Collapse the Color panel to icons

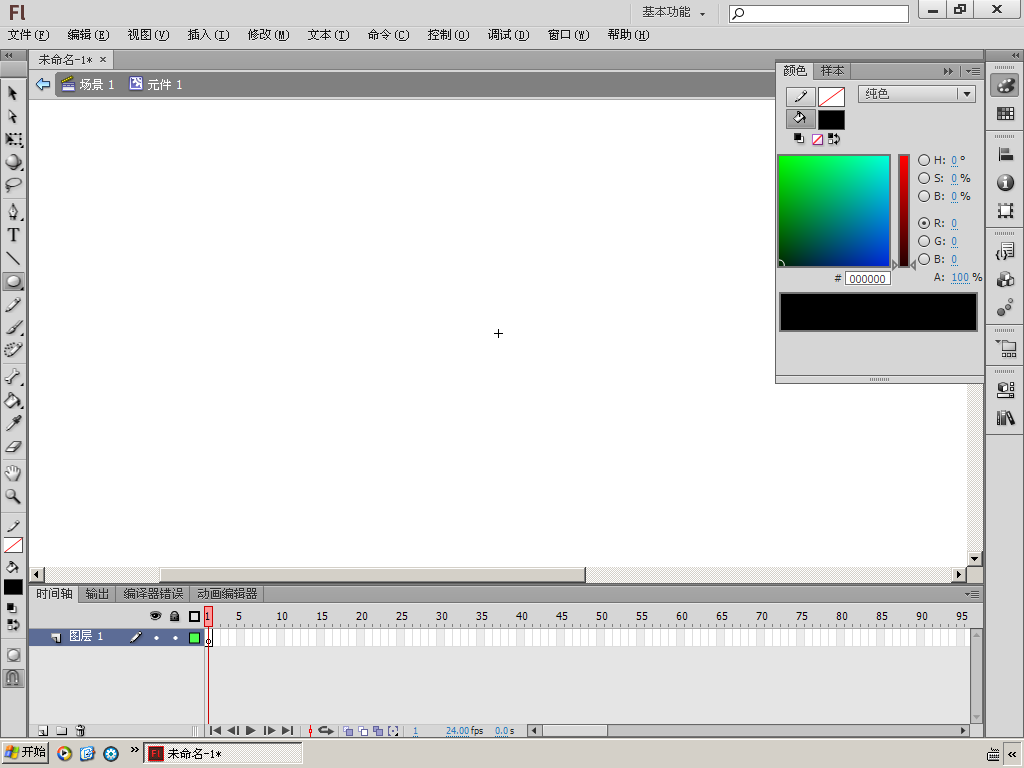[x=948, y=71]
